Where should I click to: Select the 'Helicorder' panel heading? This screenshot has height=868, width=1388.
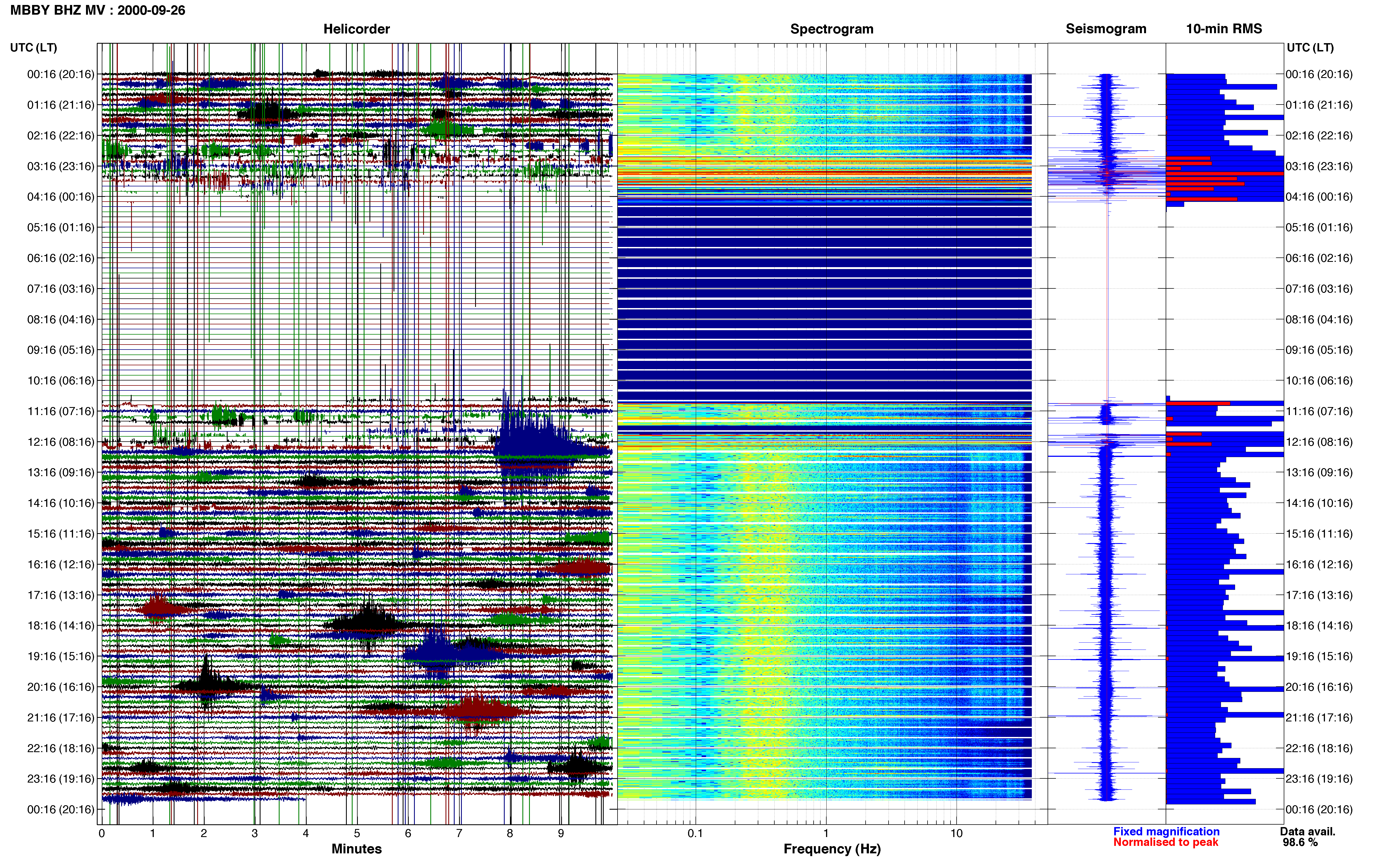[356, 29]
